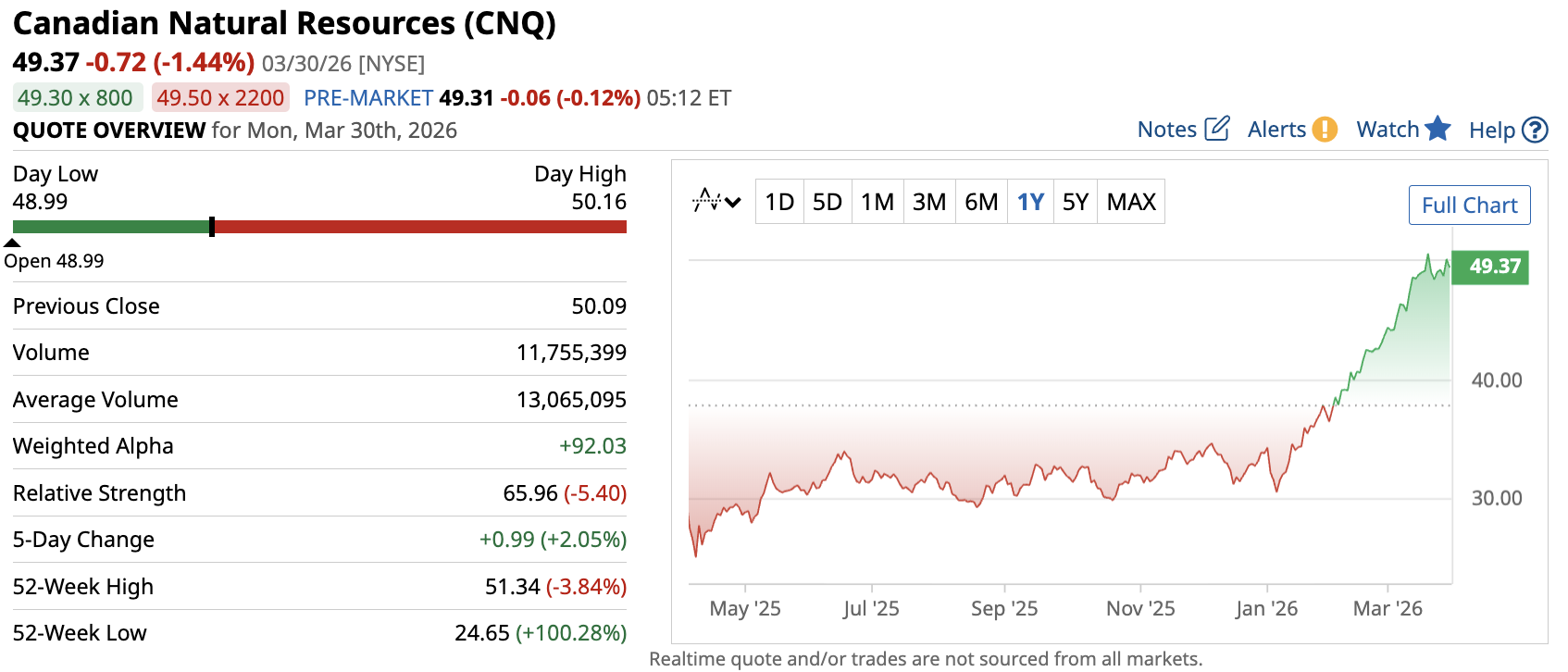
Task: Click the green 49.37 price label on chart
Action: (x=1490, y=267)
